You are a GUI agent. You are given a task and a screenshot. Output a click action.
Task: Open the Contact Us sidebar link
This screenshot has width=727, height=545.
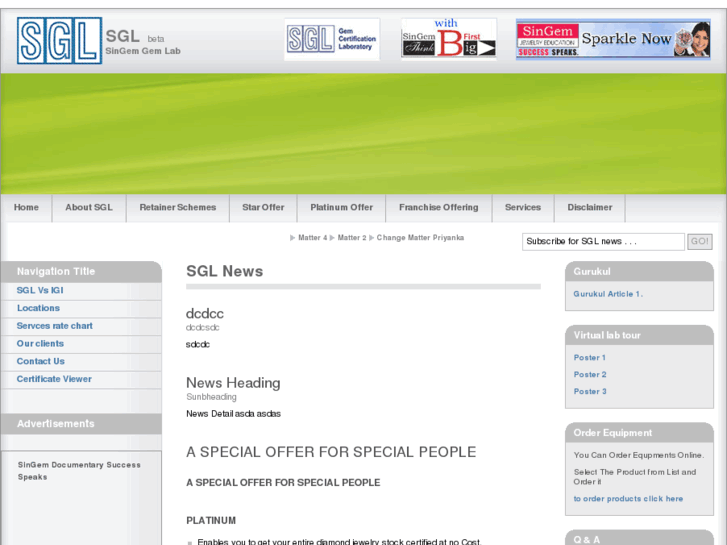coord(41,361)
